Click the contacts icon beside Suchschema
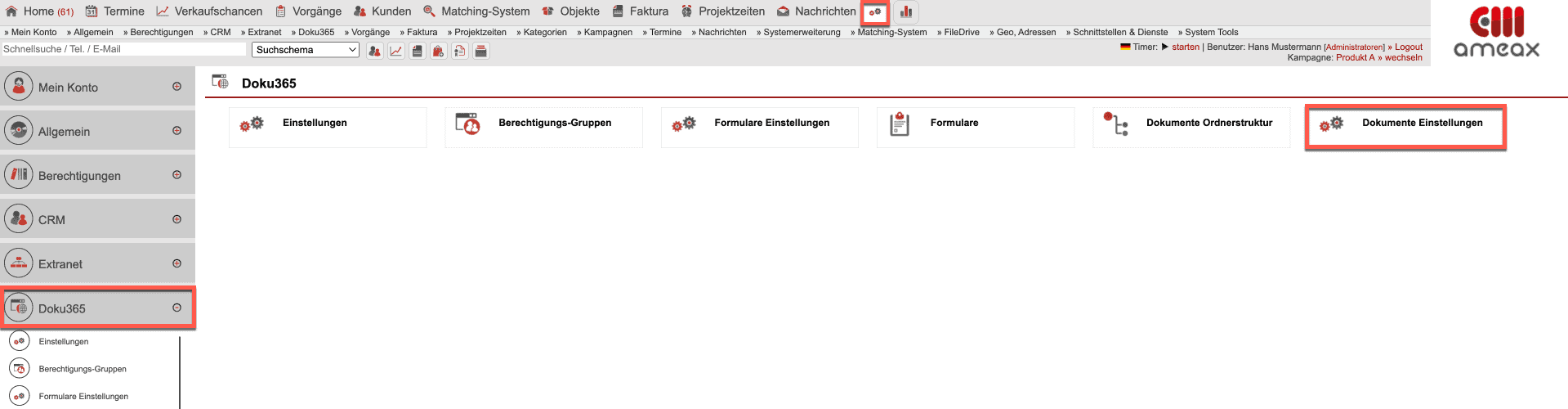Screen dimensions: 1568x409 pyautogui.click(x=374, y=51)
